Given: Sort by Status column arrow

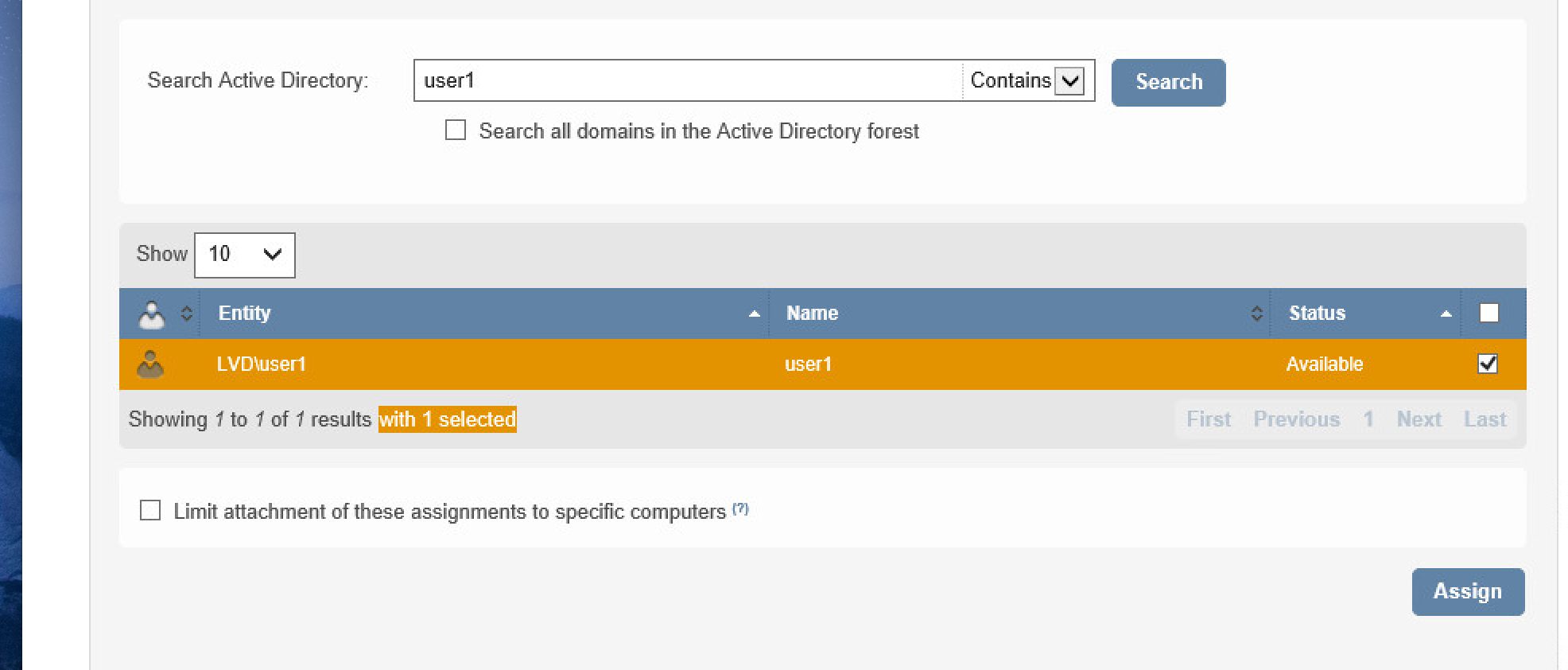Looking at the screenshot, I should click(1446, 314).
